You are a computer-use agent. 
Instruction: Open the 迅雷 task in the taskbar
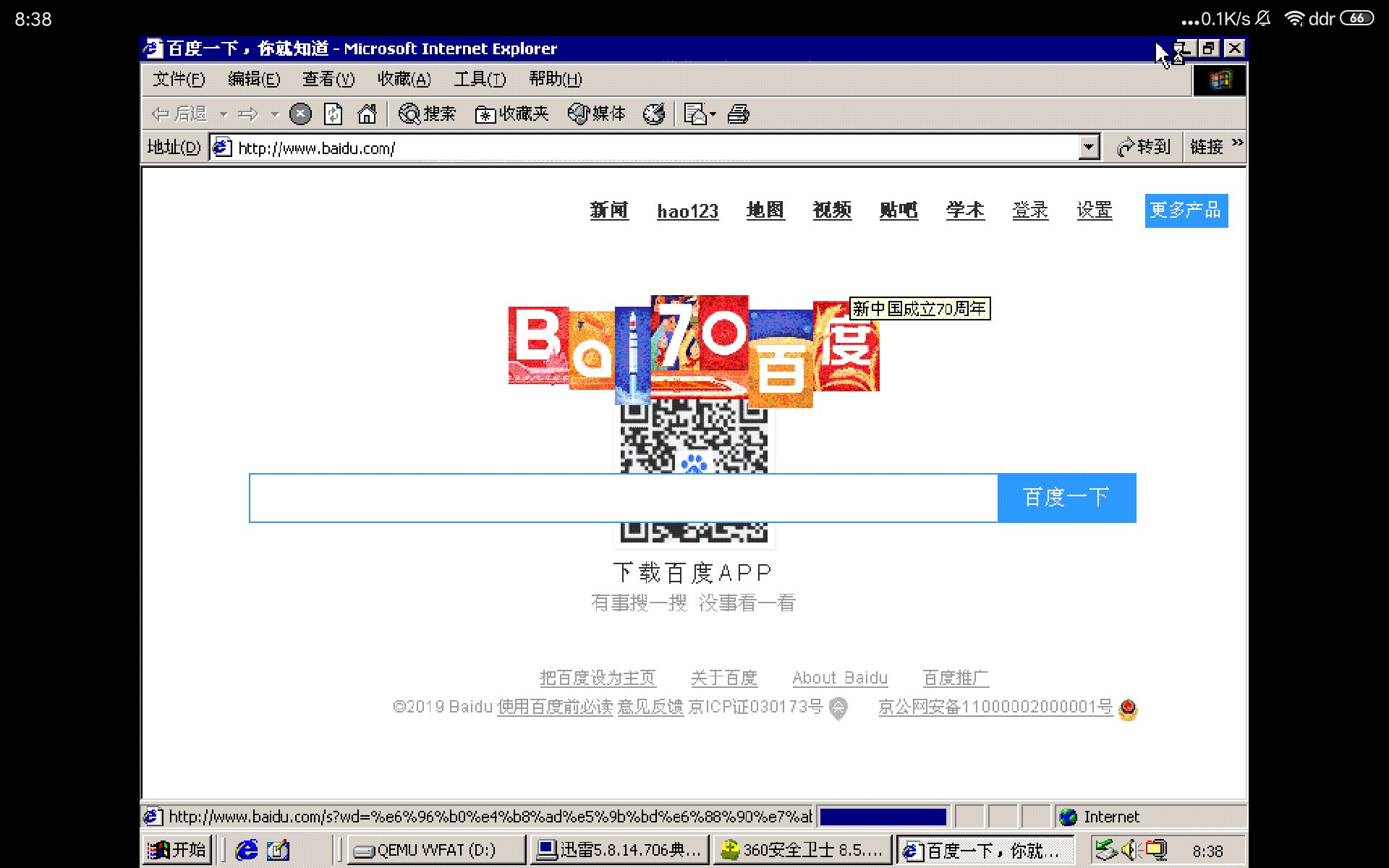(619, 849)
